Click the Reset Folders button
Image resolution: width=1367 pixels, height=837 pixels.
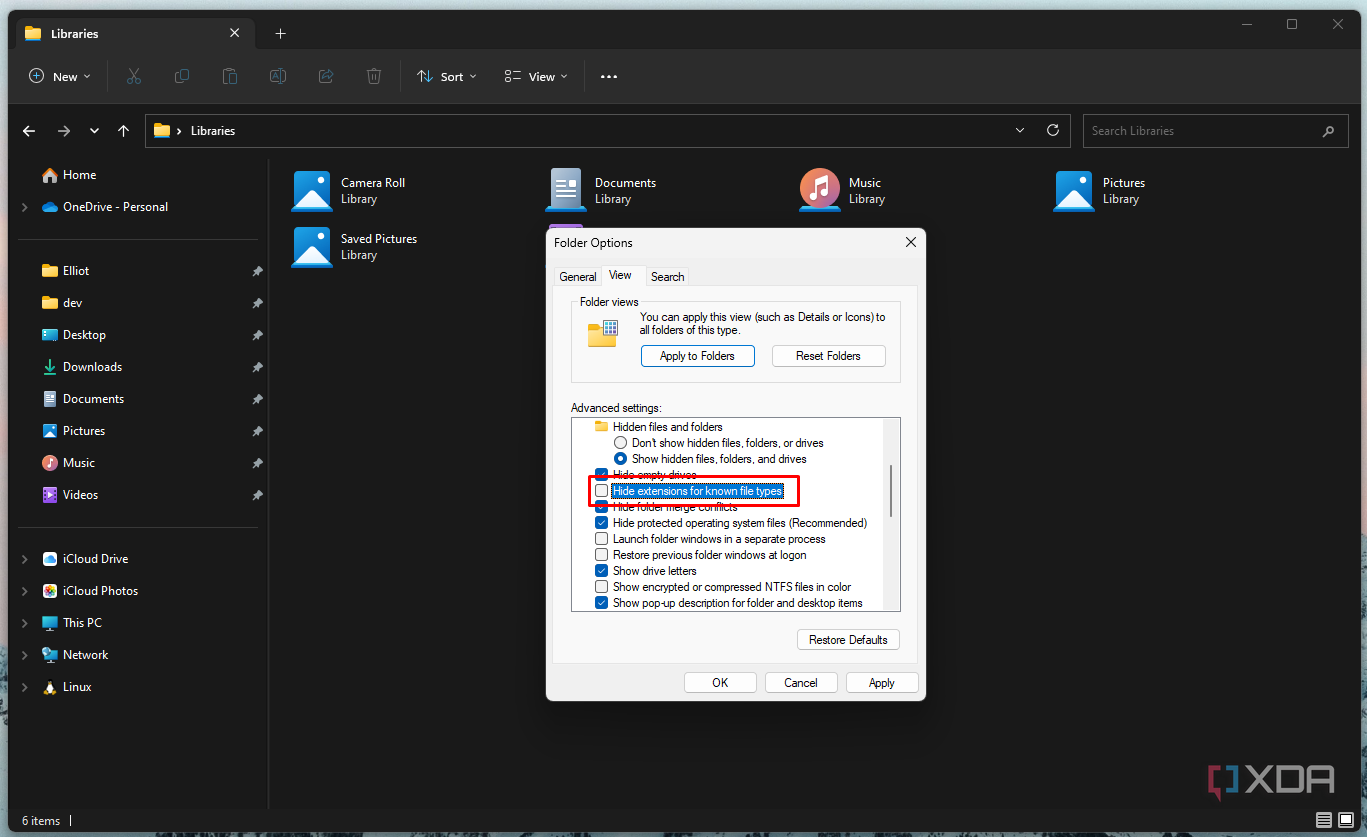(829, 356)
